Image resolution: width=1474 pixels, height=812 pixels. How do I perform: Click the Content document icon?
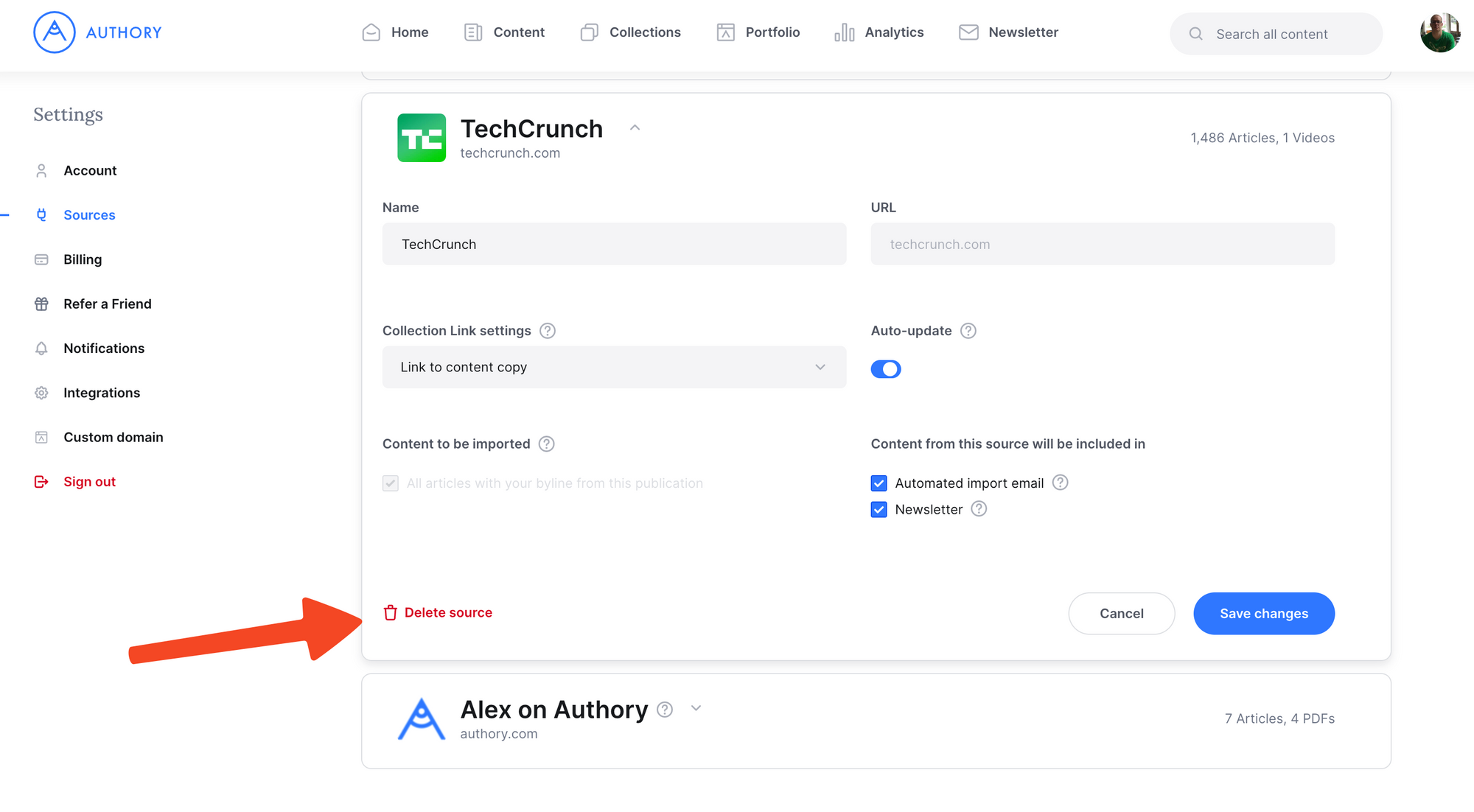click(x=473, y=32)
